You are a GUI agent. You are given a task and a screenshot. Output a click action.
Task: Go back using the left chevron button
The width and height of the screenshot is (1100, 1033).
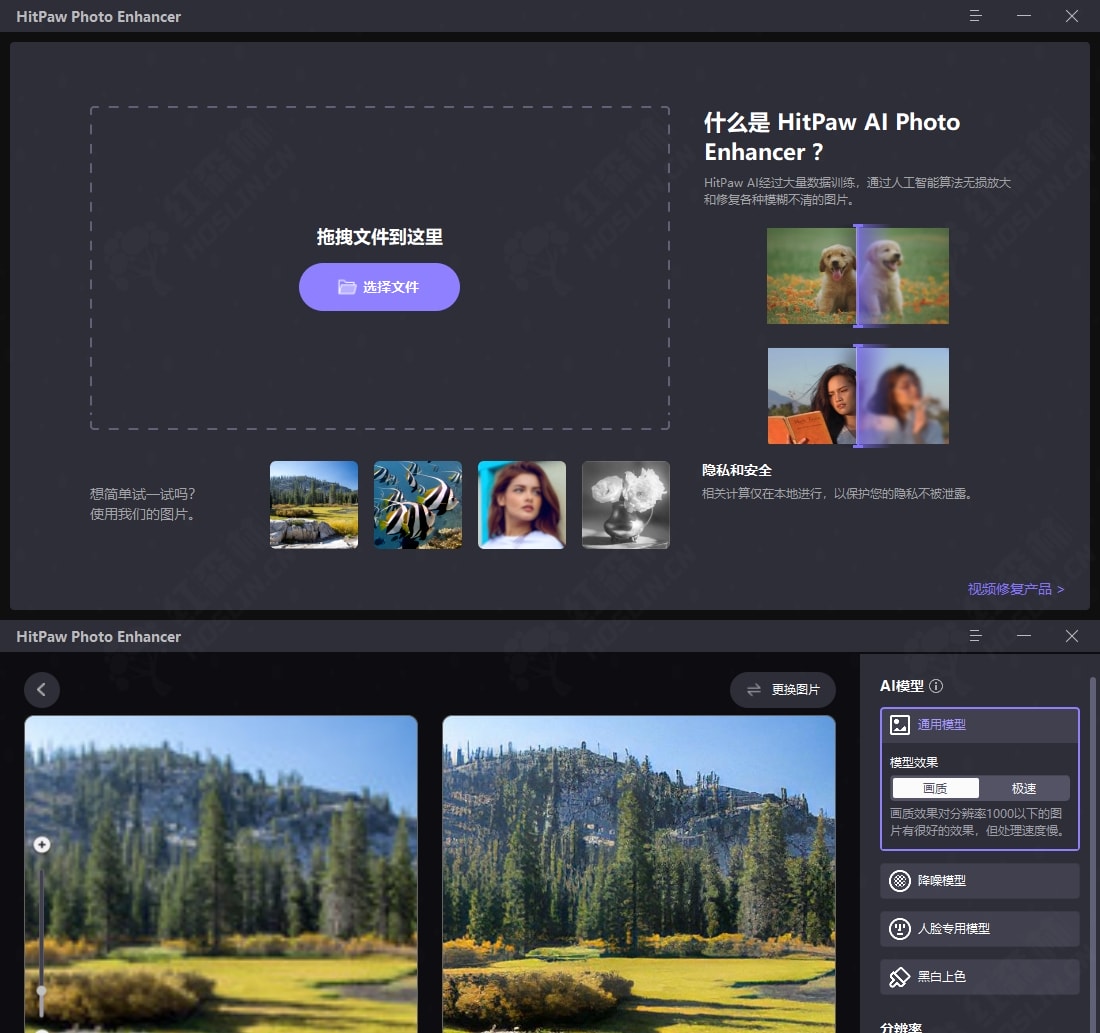click(x=41, y=690)
